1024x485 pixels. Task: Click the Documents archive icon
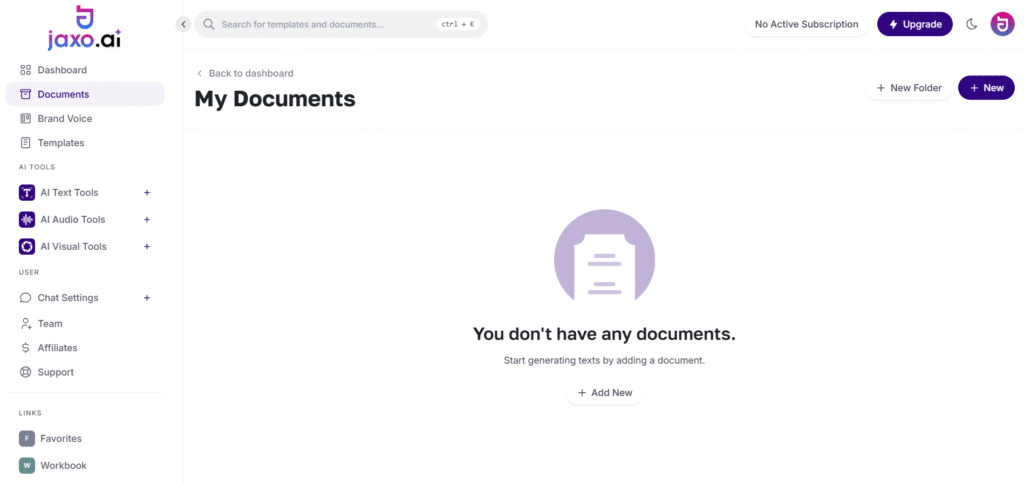[25, 94]
